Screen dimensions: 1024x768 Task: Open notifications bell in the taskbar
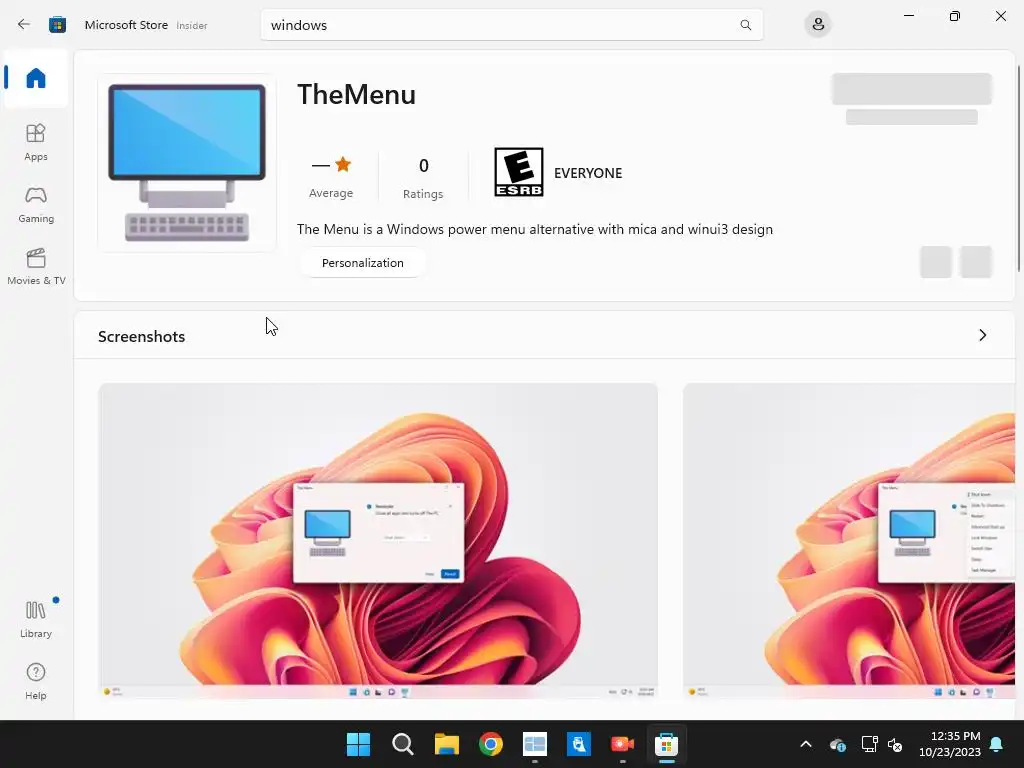pyautogui.click(x=997, y=744)
